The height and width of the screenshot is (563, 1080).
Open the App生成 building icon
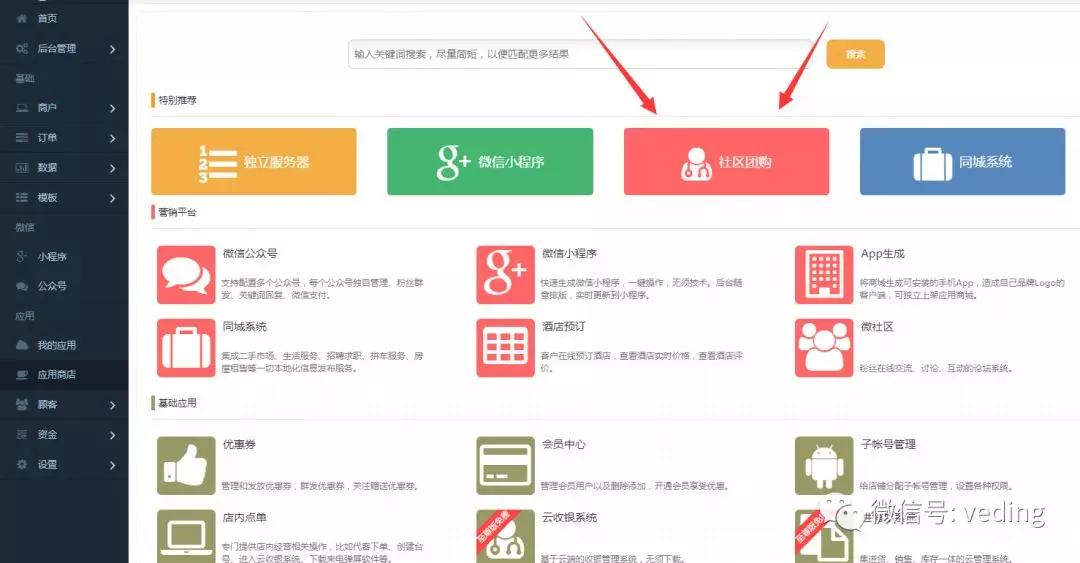[824, 275]
